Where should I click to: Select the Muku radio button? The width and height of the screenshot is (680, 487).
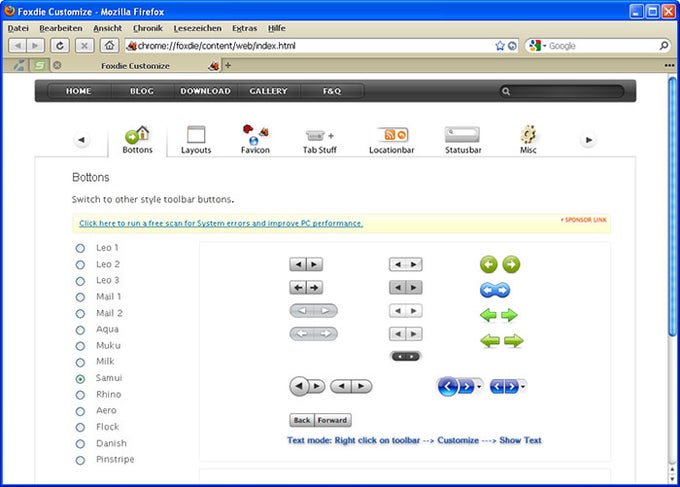point(80,346)
